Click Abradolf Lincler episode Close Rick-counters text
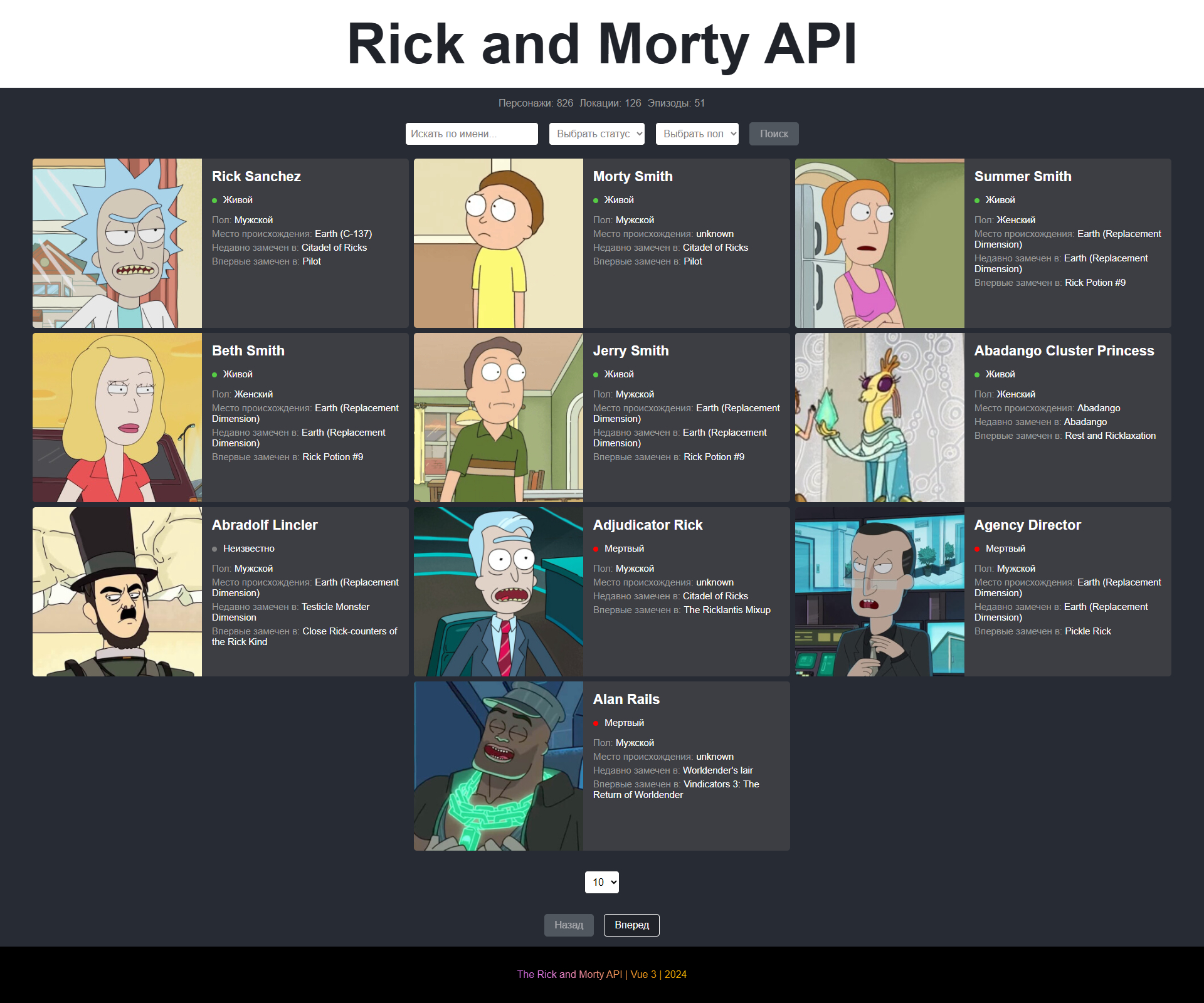The width and height of the screenshot is (1204, 1003). point(305,636)
